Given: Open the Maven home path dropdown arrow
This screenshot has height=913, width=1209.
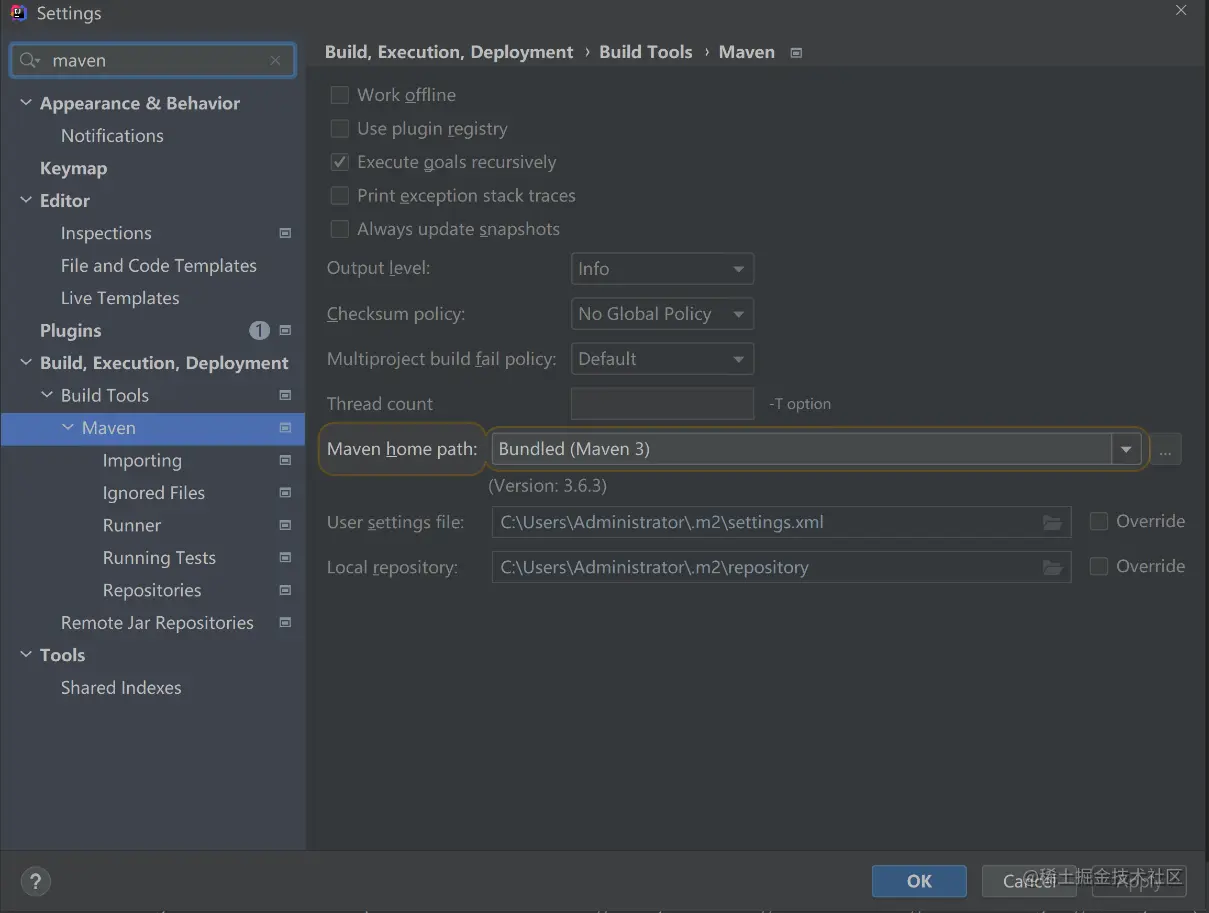Looking at the screenshot, I should (1126, 450).
